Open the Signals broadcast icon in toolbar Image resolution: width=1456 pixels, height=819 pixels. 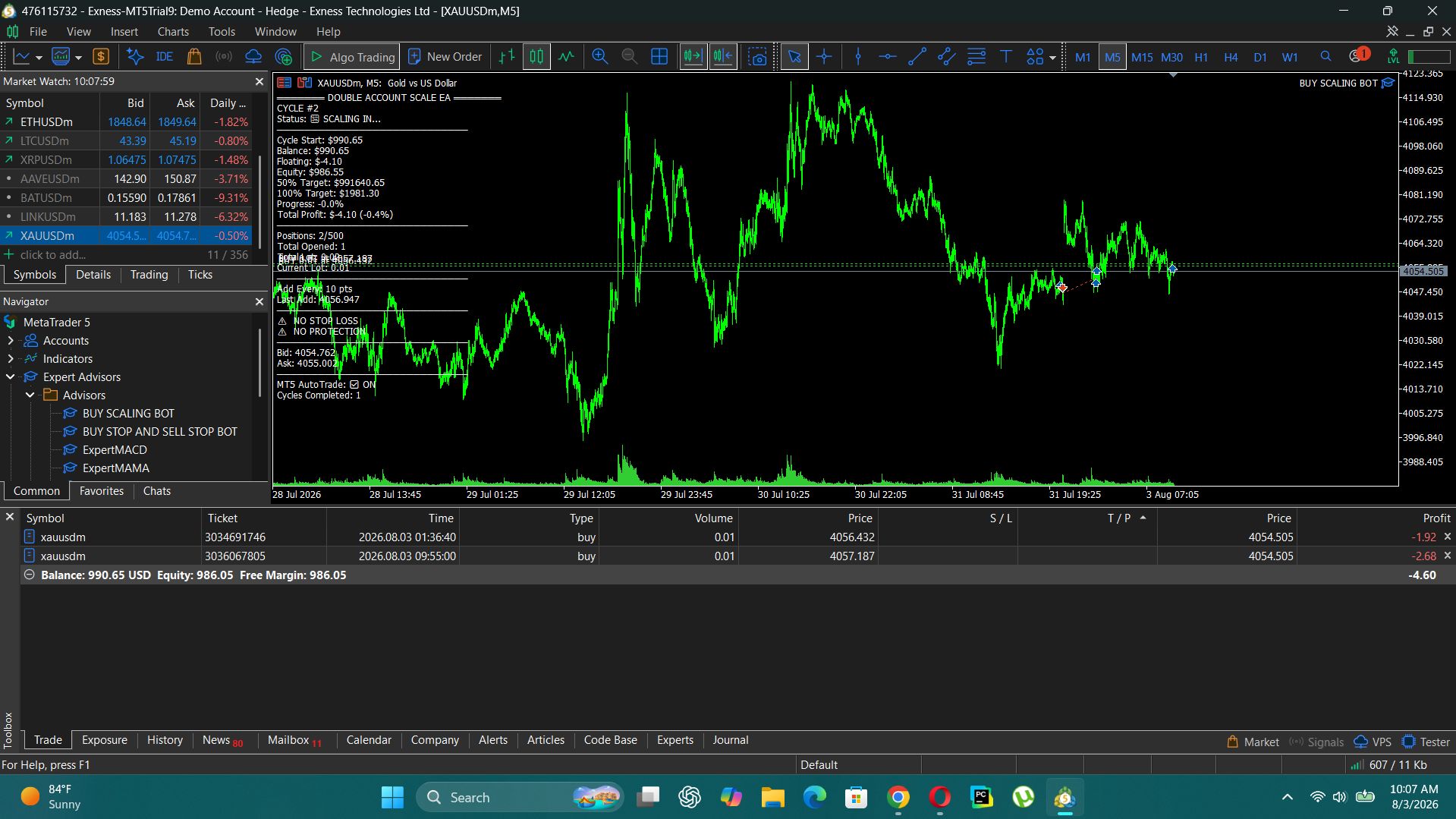(x=224, y=57)
